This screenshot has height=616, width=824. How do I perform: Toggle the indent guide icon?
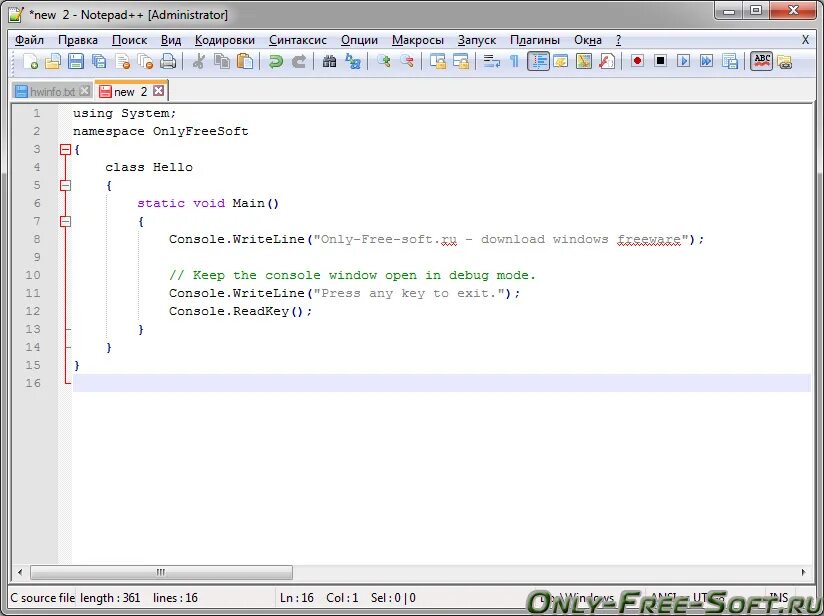(538, 61)
